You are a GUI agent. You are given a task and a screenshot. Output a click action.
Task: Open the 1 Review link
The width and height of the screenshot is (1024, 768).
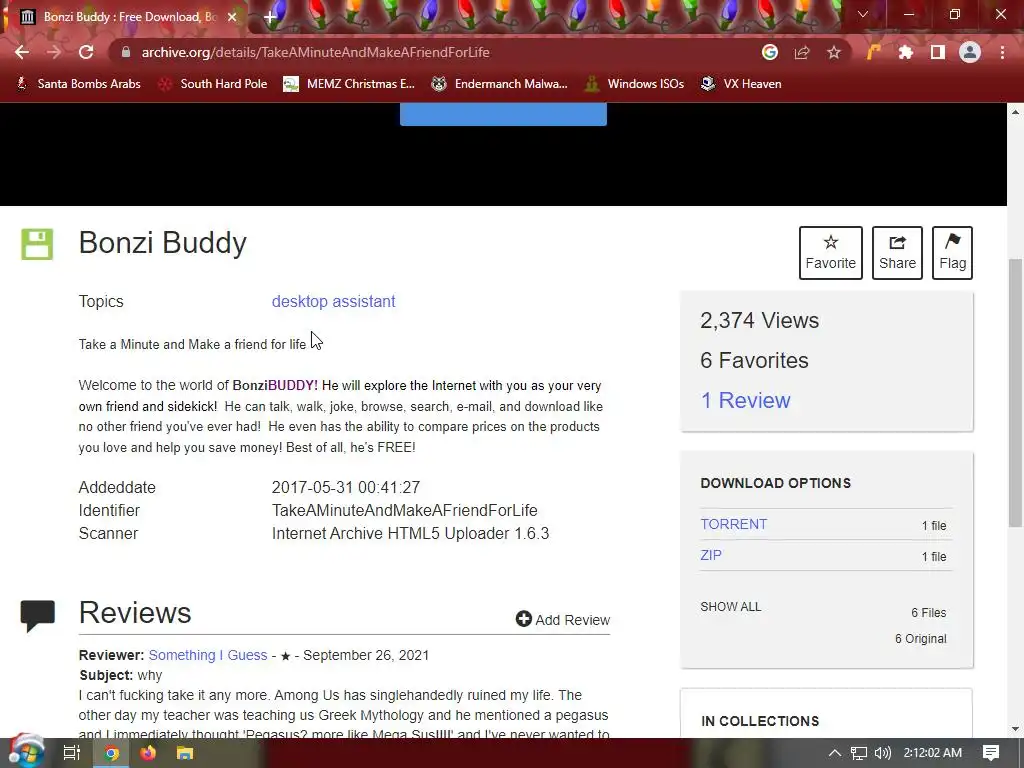[745, 400]
